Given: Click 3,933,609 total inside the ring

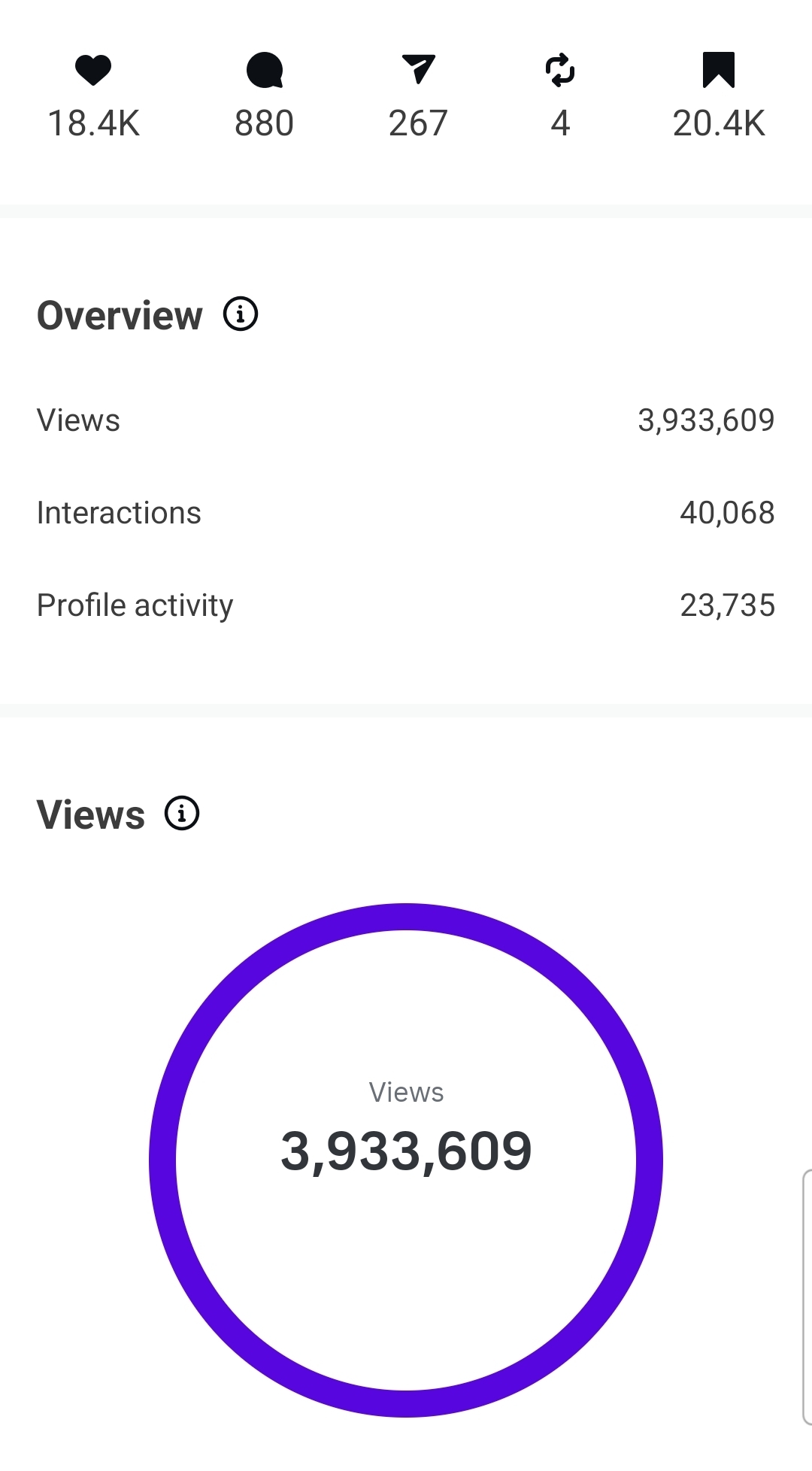Looking at the screenshot, I should coord(406,1151).
